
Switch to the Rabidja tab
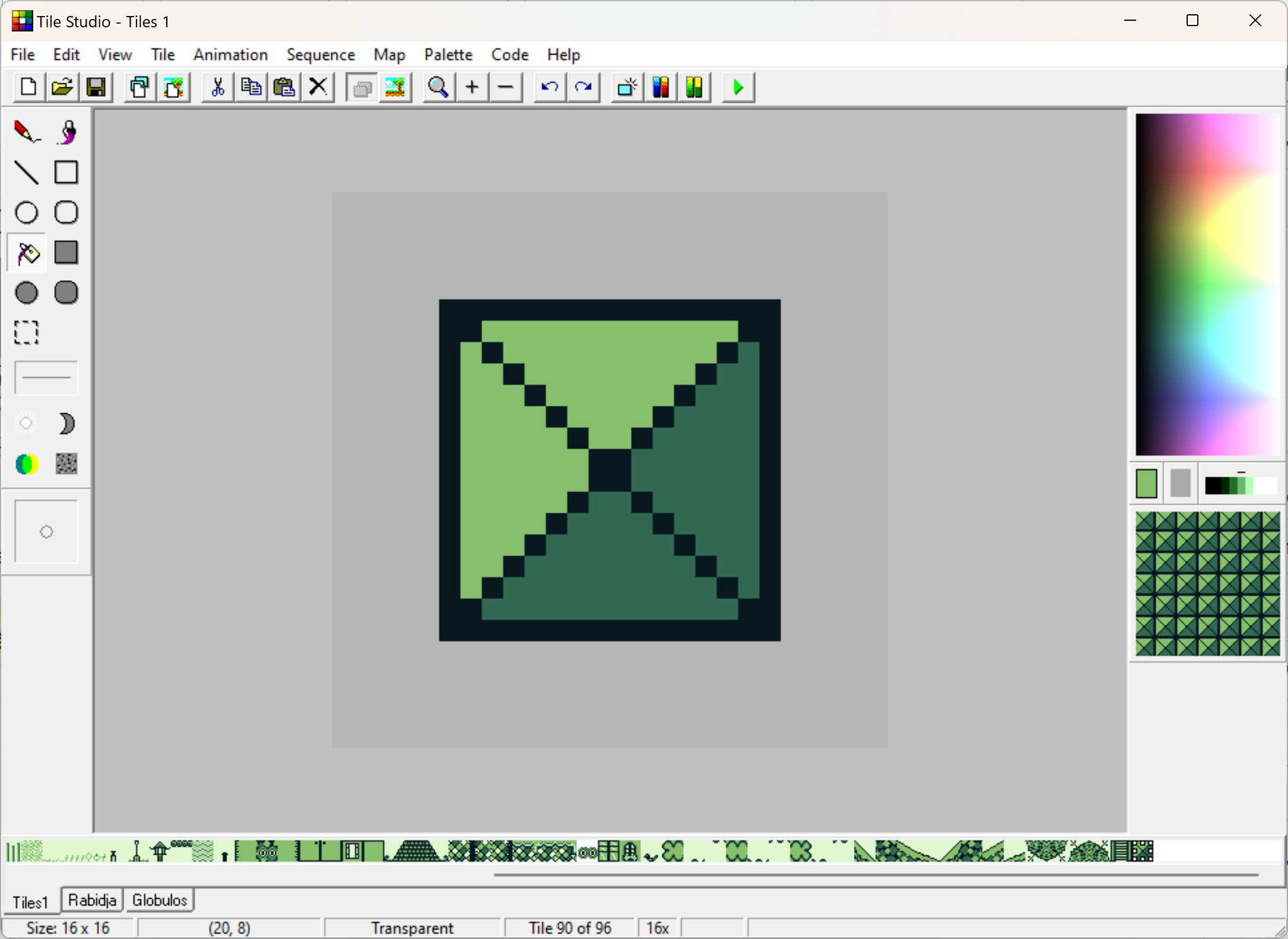click(x=92, y=900)
